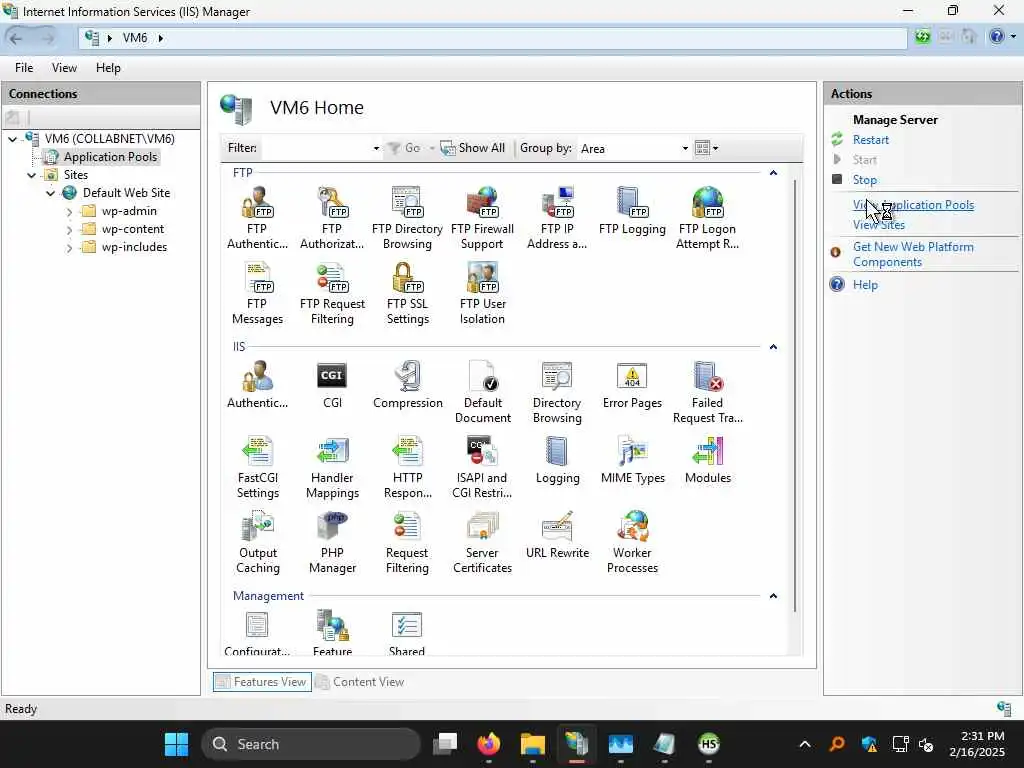The height and width of the screenshot is (768, 1024).
Task: Open FTP Directory Browsing feature
Action: [407, 217]
